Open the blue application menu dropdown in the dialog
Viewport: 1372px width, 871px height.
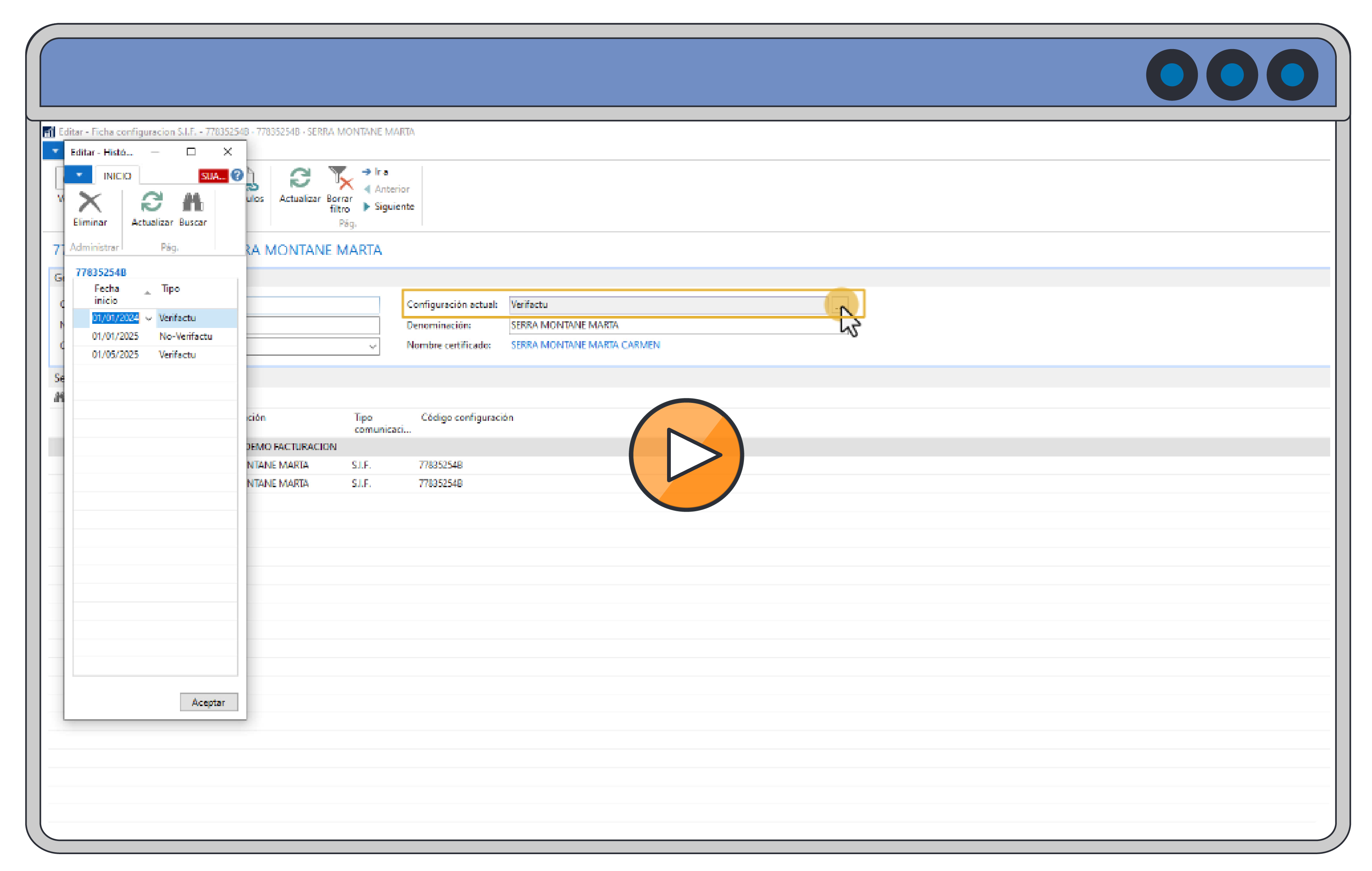point(79,175)
